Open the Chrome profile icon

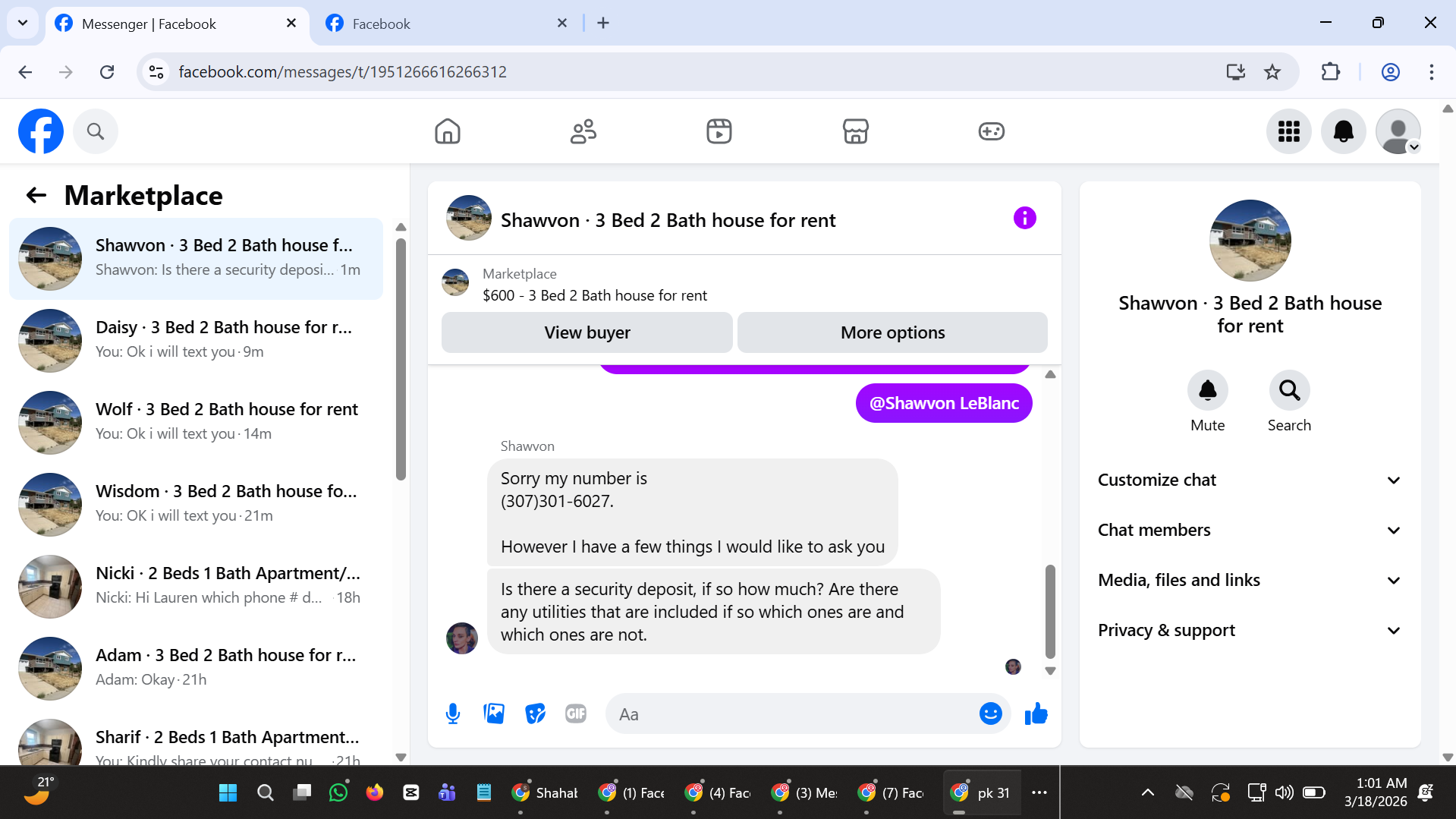[x=1390, y=72]
